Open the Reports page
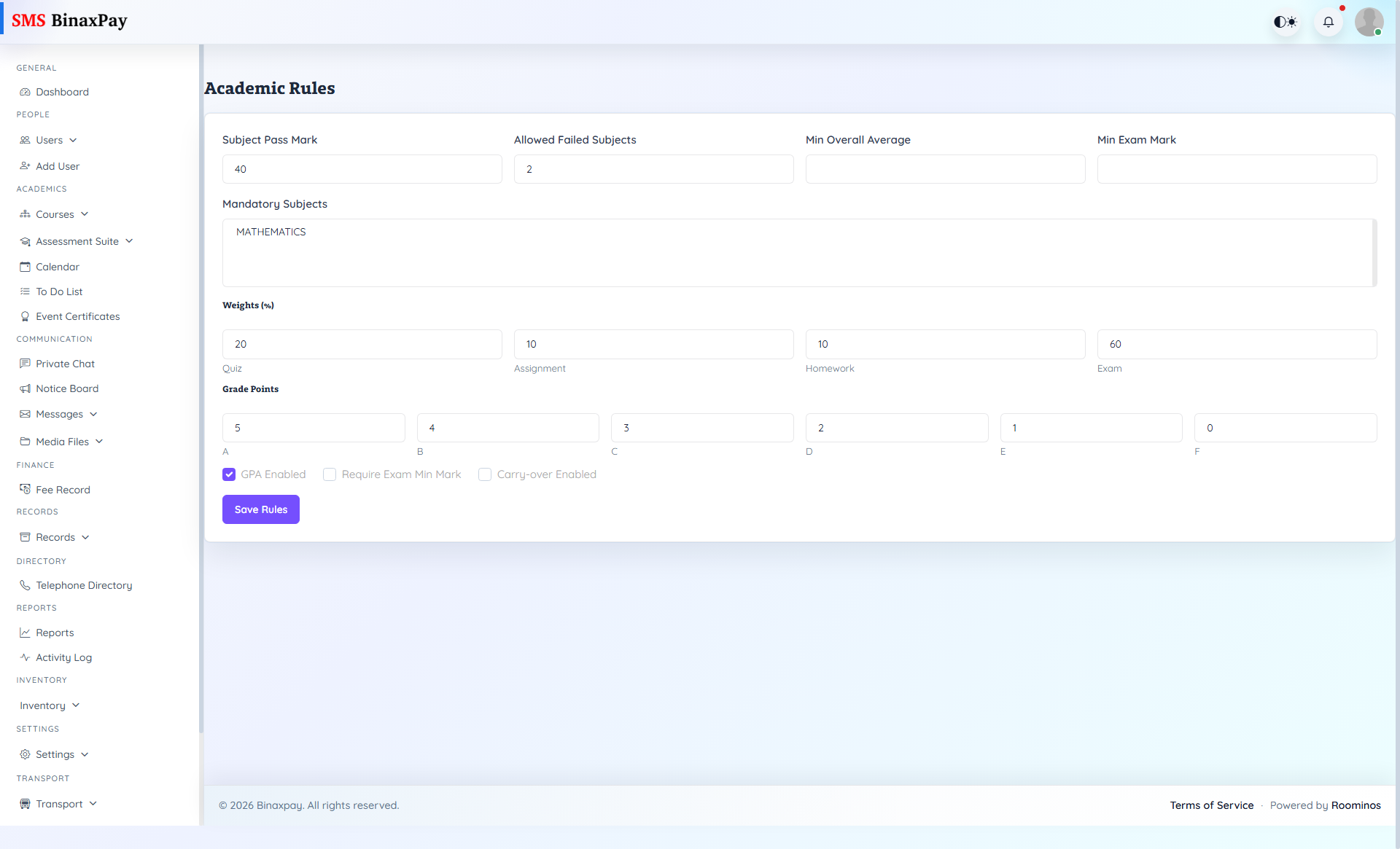This screenshot has width=1400, height=849. (x=55, y=633)
